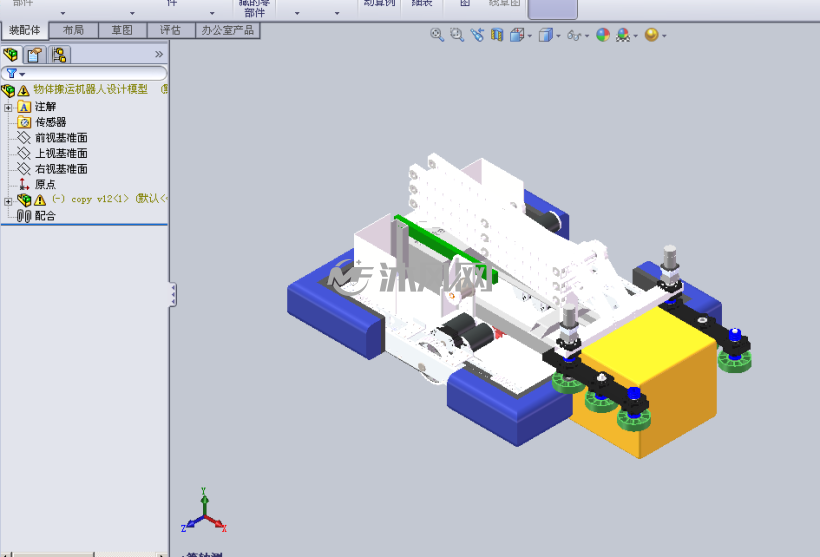The image size is (820, 557).
Task: Open the 办公室产品 tab
Action: [227, 30]
